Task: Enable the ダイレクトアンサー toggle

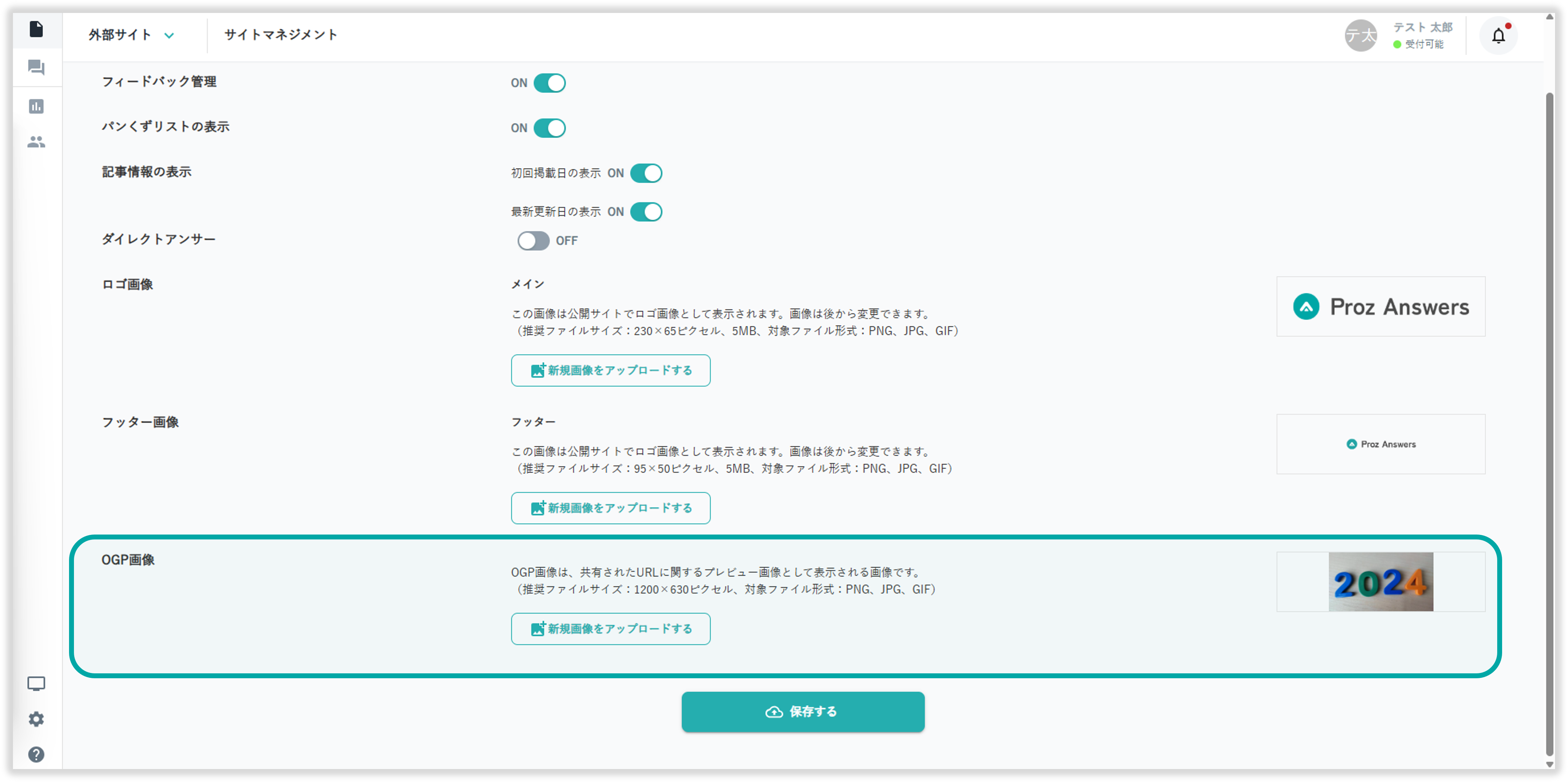Action: tap(533, 241)
